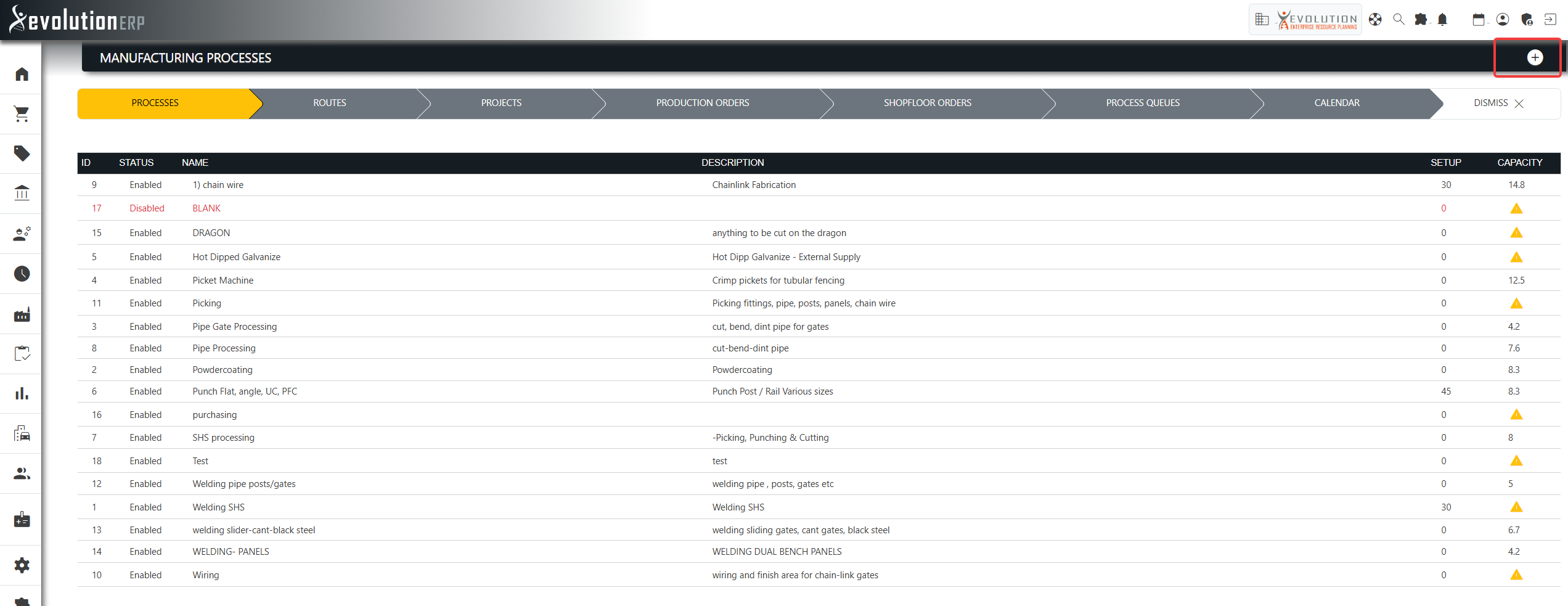
Task: Click capacity warning icon in DRAGON row
Action: [1516, 233]
